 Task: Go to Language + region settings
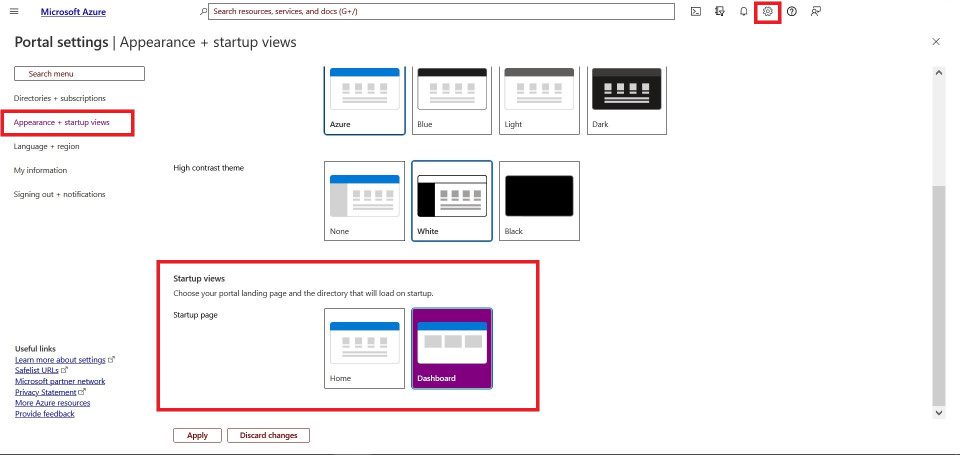pos(46,146)
